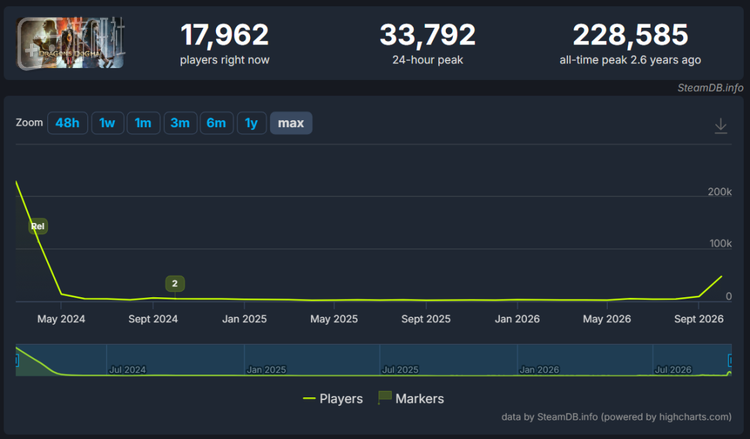
Task: Click the chart download icon
Action: click(720, 126)
